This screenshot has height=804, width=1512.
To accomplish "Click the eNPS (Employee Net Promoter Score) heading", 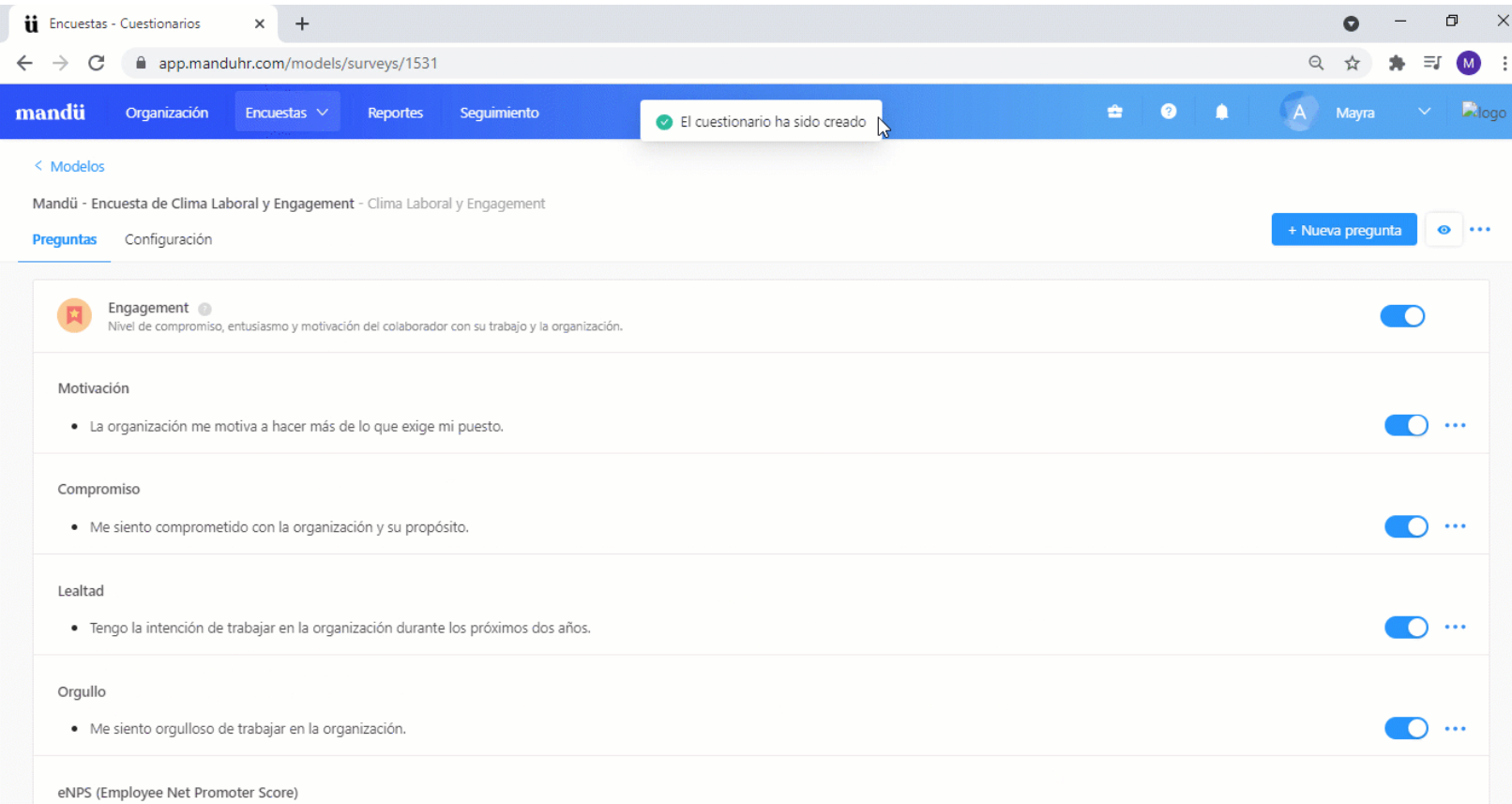I will (177, 793).
